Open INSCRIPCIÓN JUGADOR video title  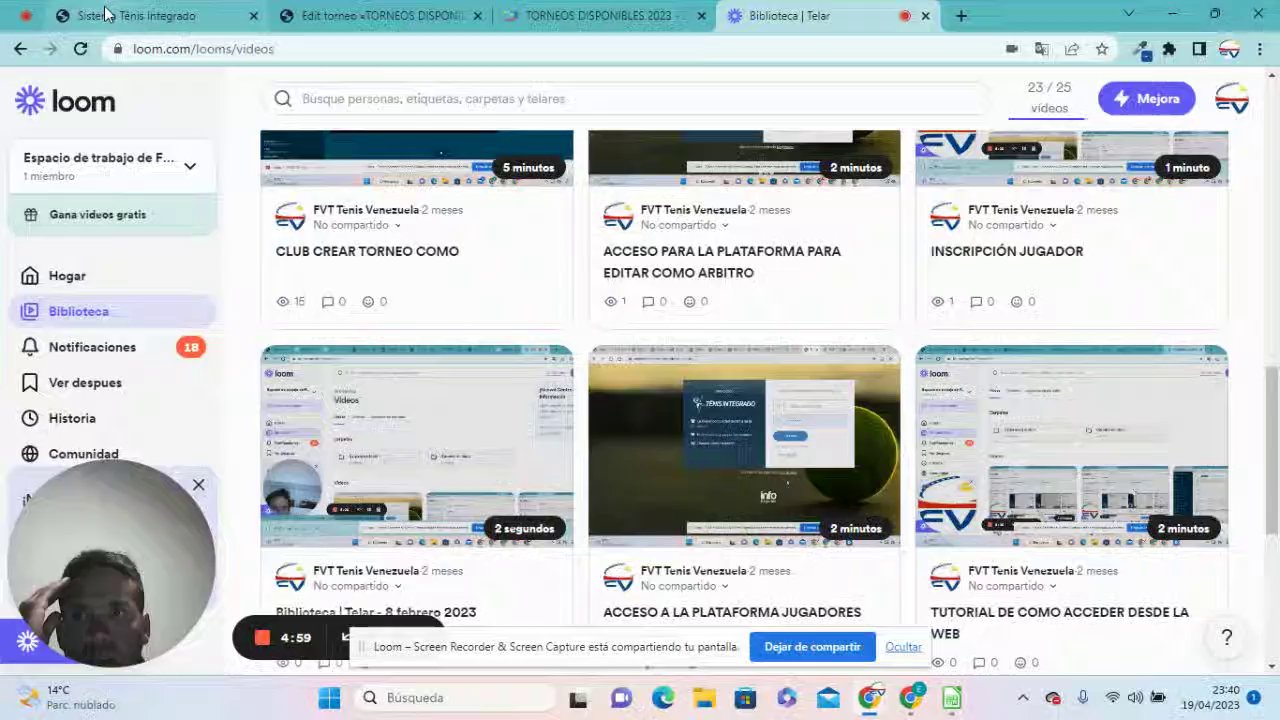[1007, 251]
